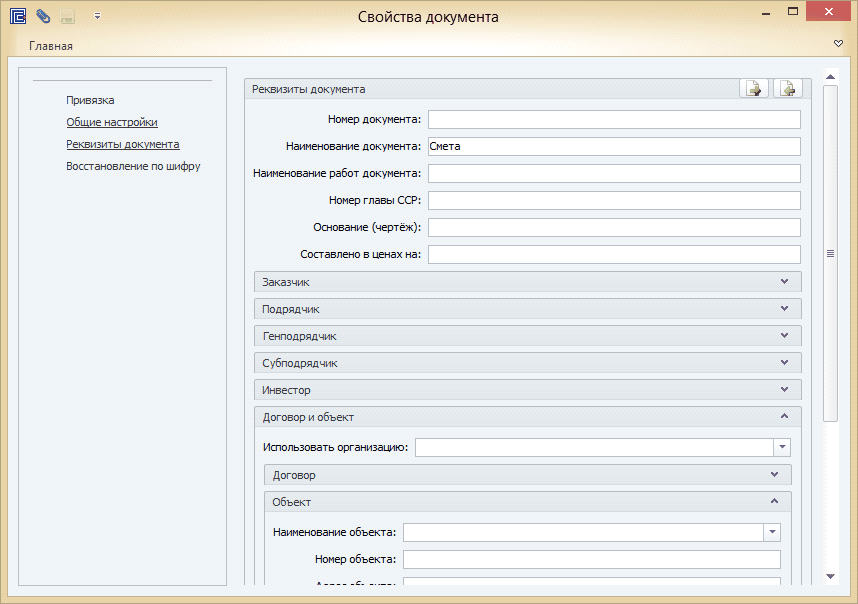The image size is (858, 604).
Task: Click the document export icon with right arrow
Action: tap(754, 89)
